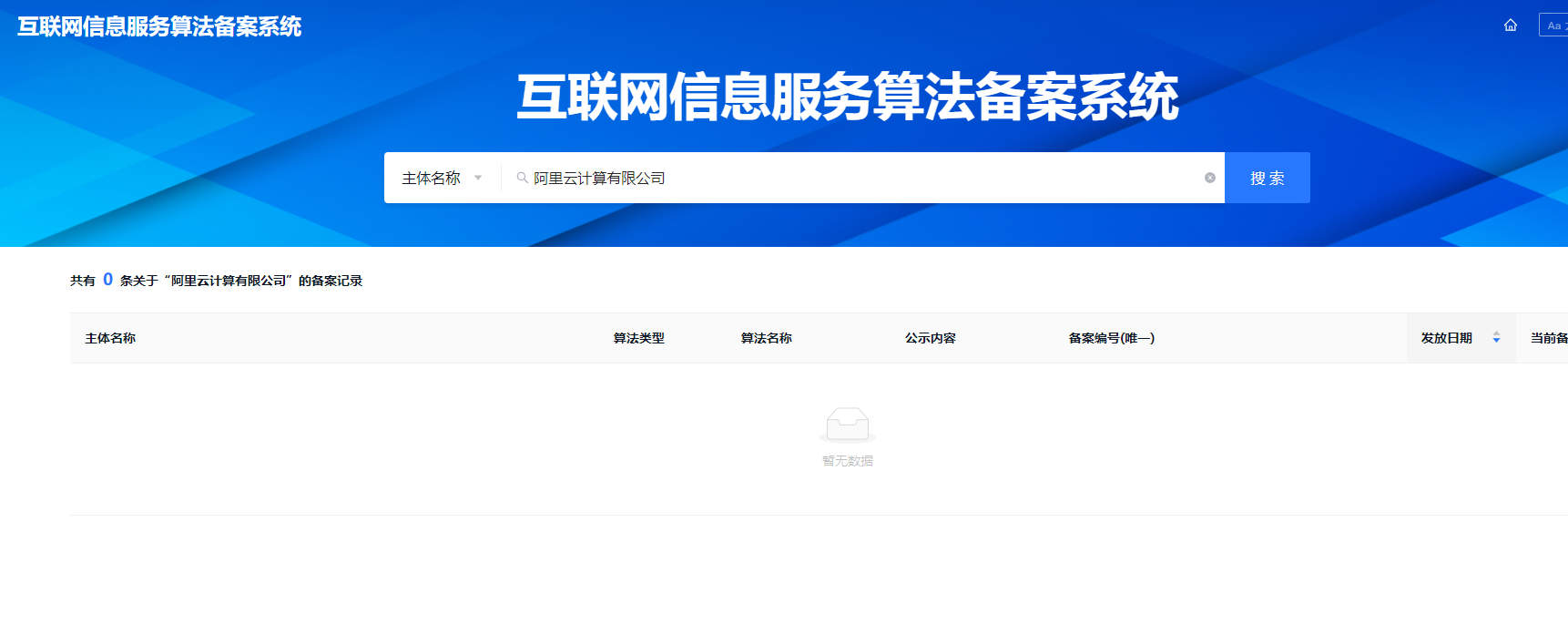The width and height of the screenshot is (1568, 625).
Task: Click the home icon in header
Action: click(x=1511, y=26)
